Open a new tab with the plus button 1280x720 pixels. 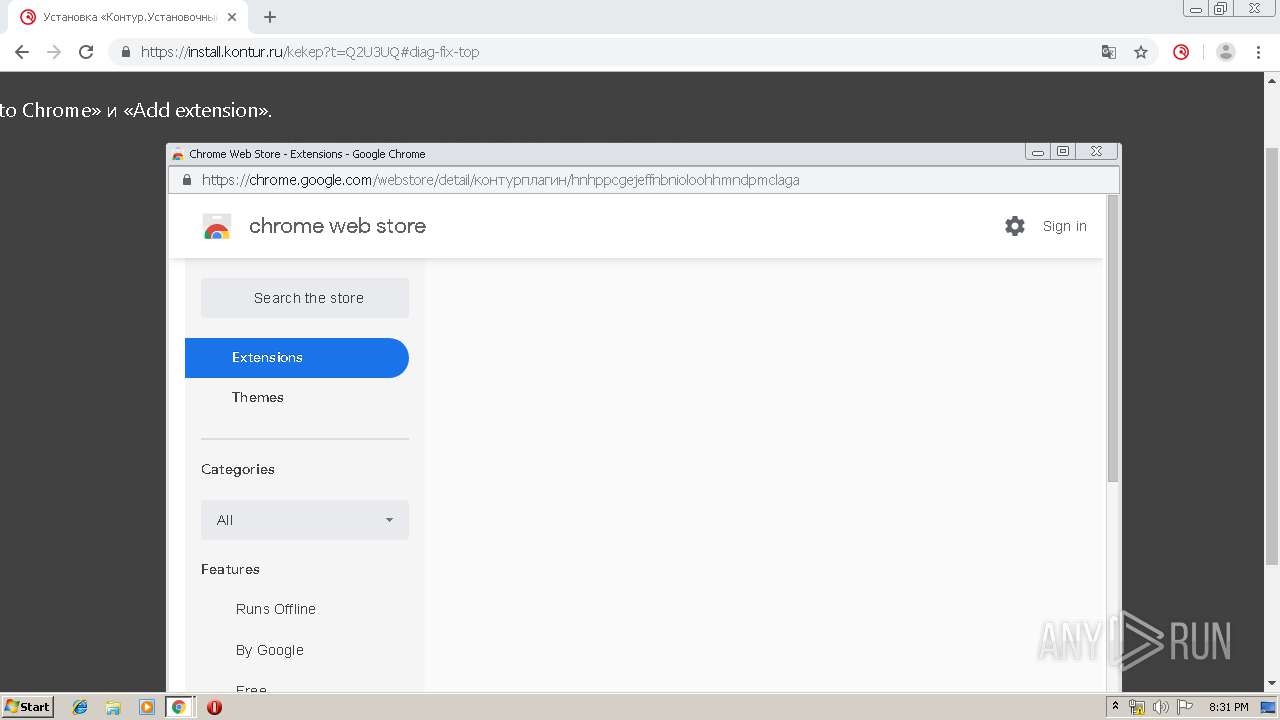tap(270, 17)
